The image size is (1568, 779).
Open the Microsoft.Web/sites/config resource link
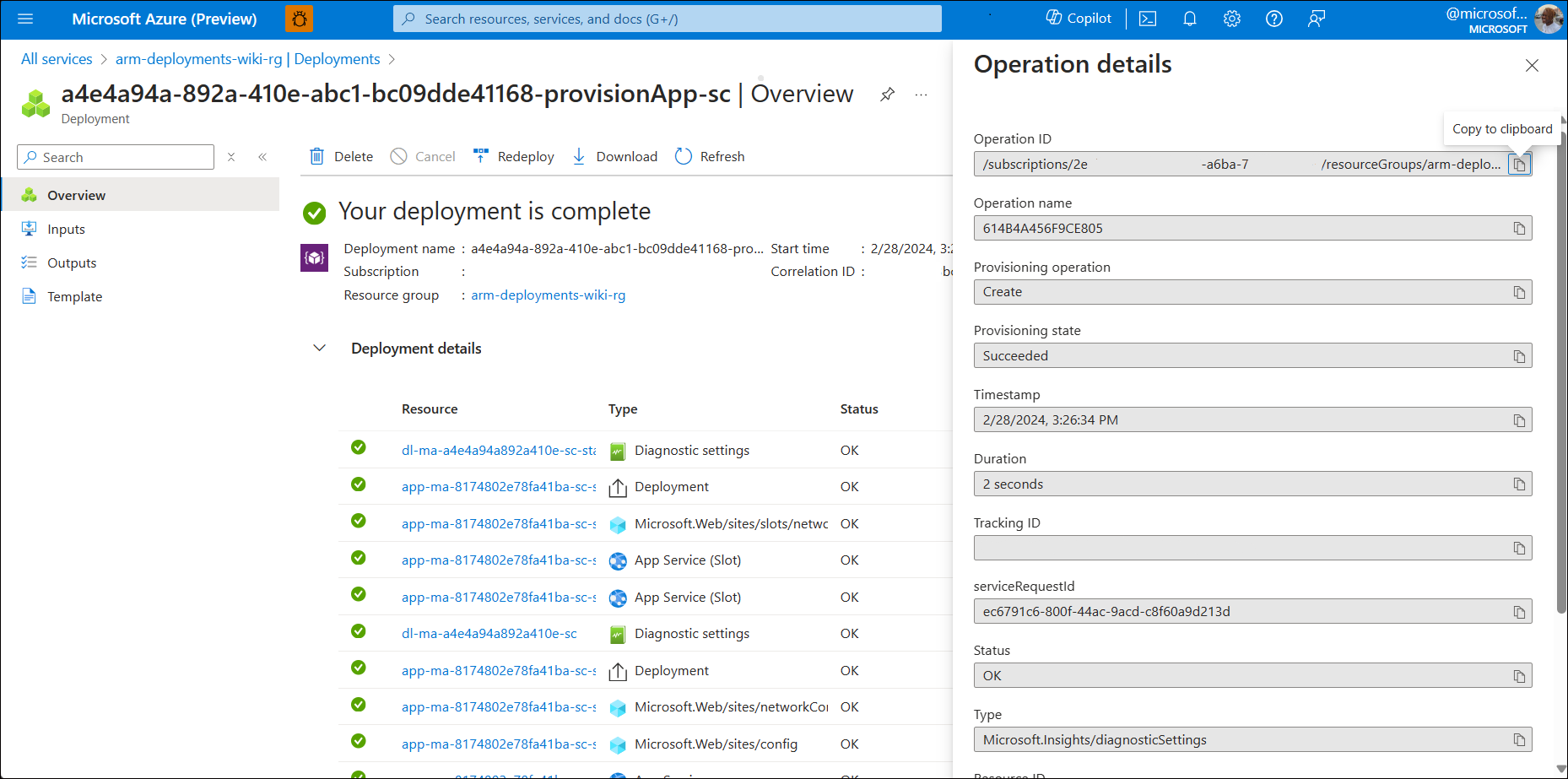point(499,744)
